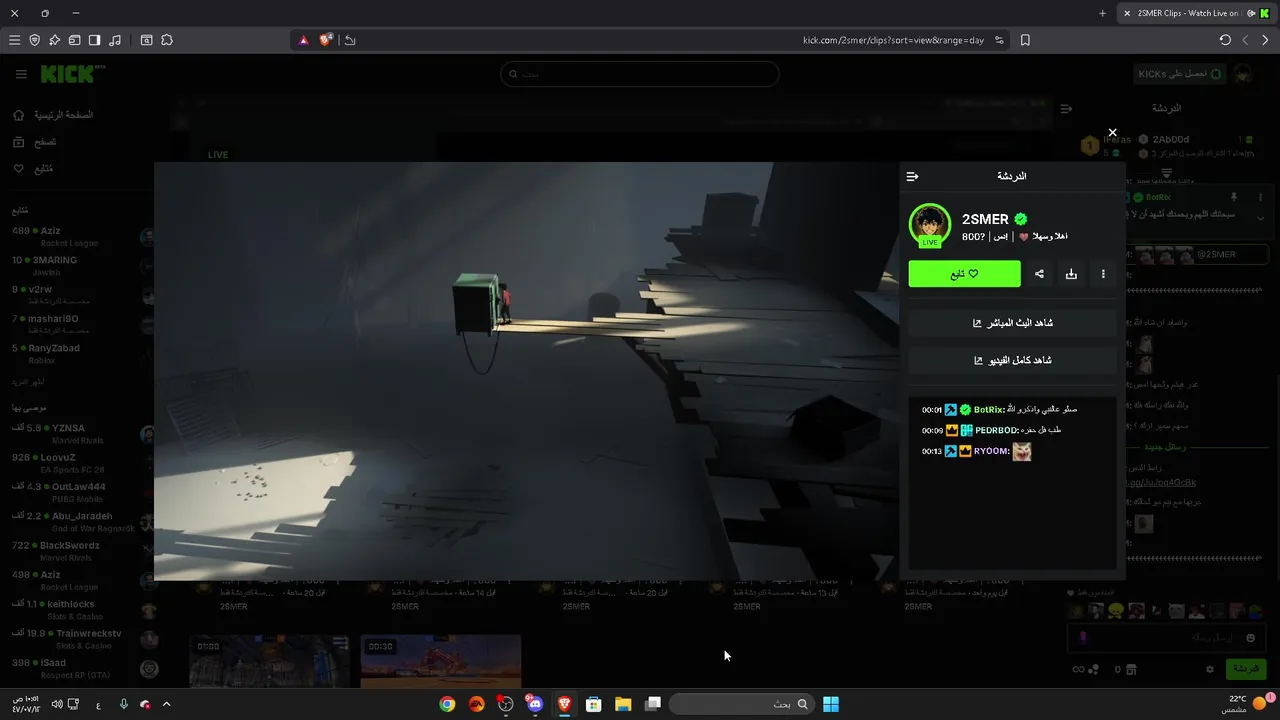Screen dimensions: 1280x720
Task: Bookmark this page with the bookmark icon
Action: 1025,40
